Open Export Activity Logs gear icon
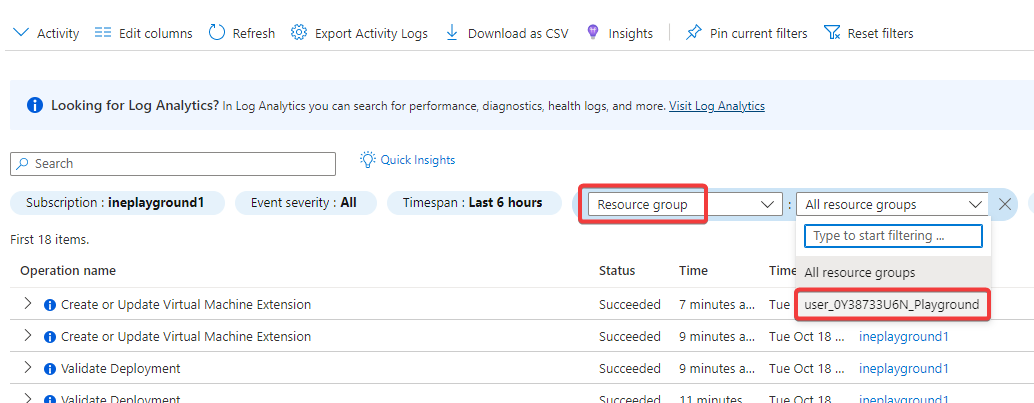This screenshot has height=403, width=1034. click(298, 33)
